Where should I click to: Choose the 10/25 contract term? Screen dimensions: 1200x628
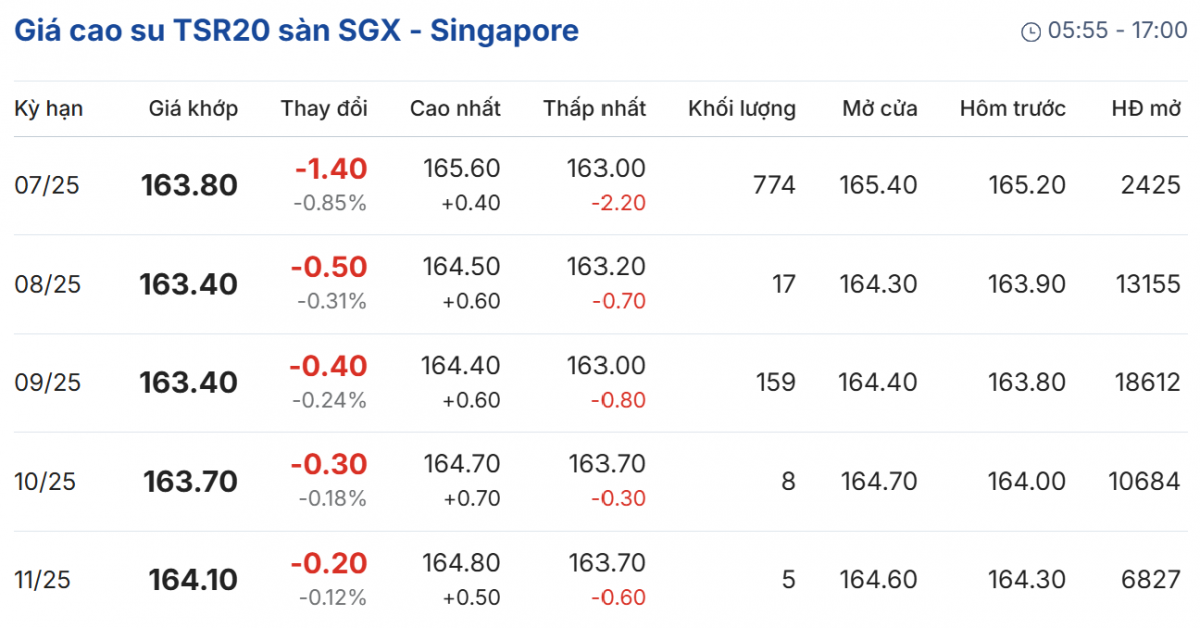(46, 482)
